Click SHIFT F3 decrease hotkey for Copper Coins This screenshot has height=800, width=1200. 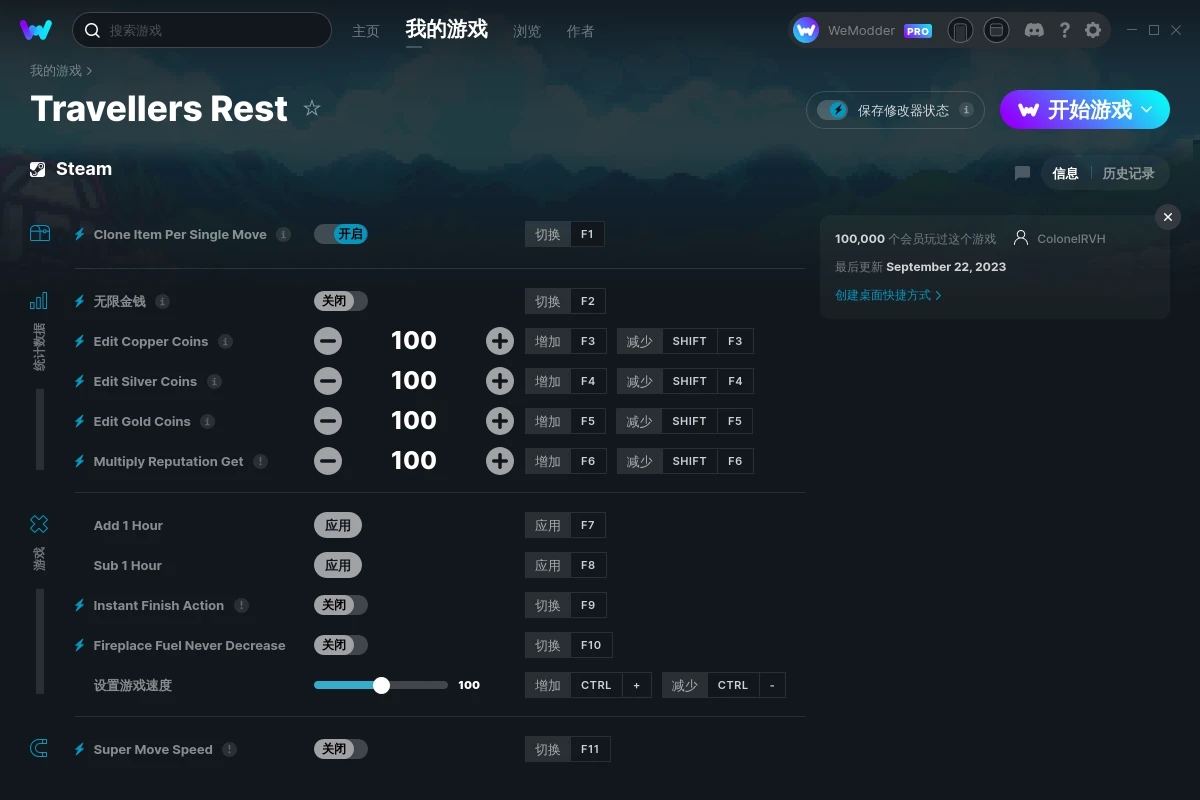(708, 341)
